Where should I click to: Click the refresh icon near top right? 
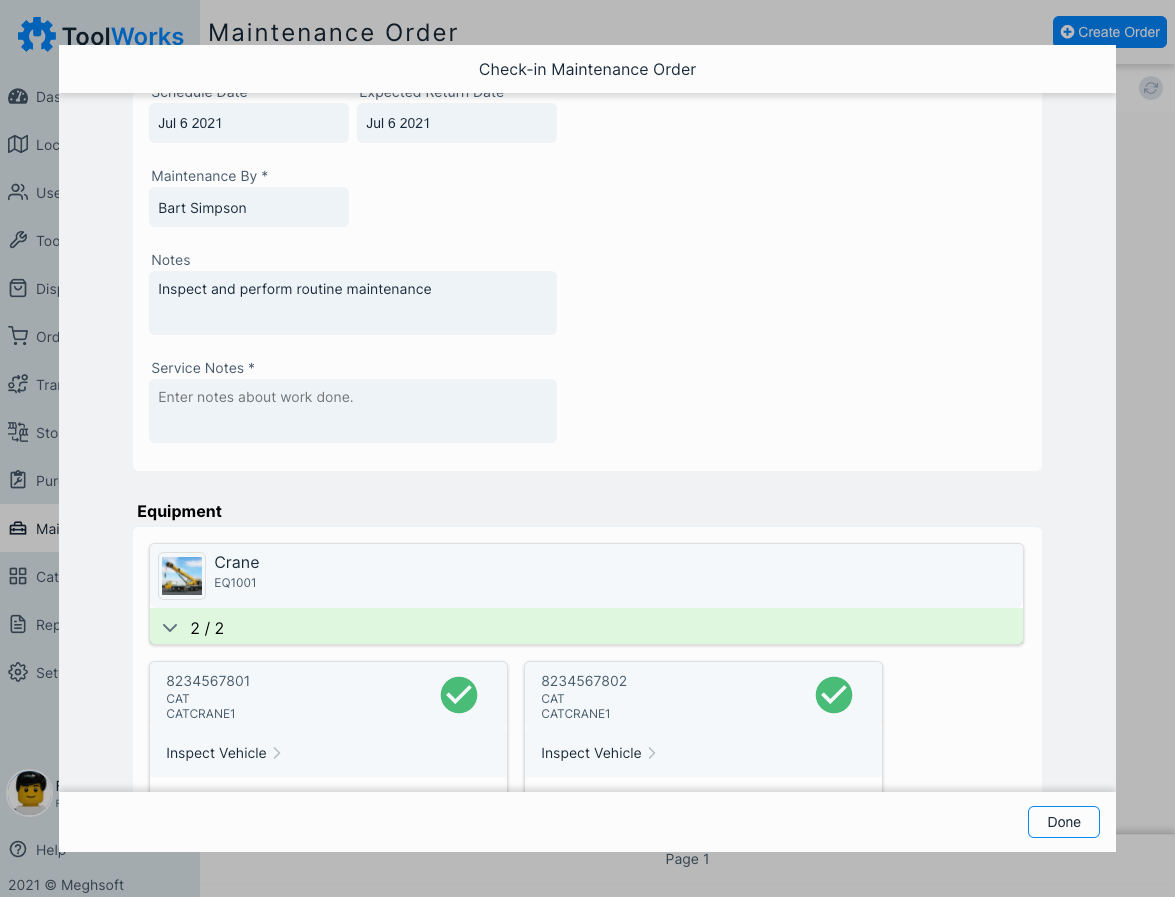coord(1150,89)
